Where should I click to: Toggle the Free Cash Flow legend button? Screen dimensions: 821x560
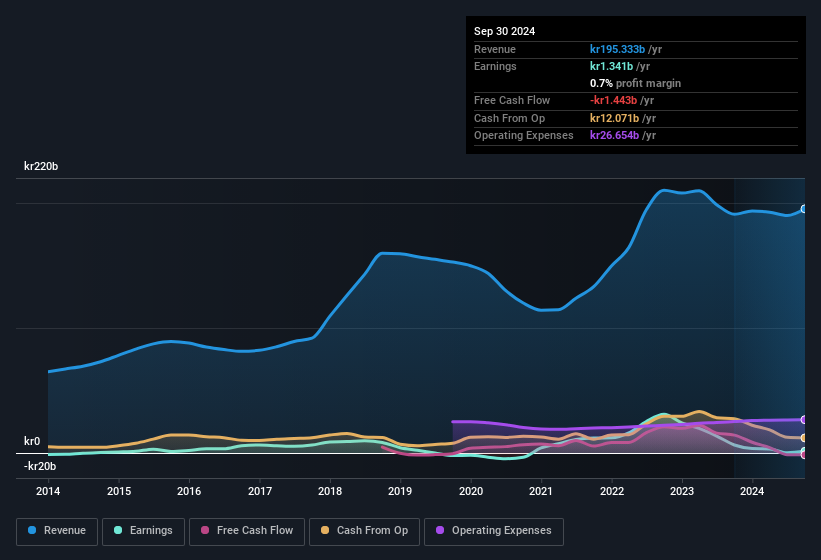click(x=247, y=531)
